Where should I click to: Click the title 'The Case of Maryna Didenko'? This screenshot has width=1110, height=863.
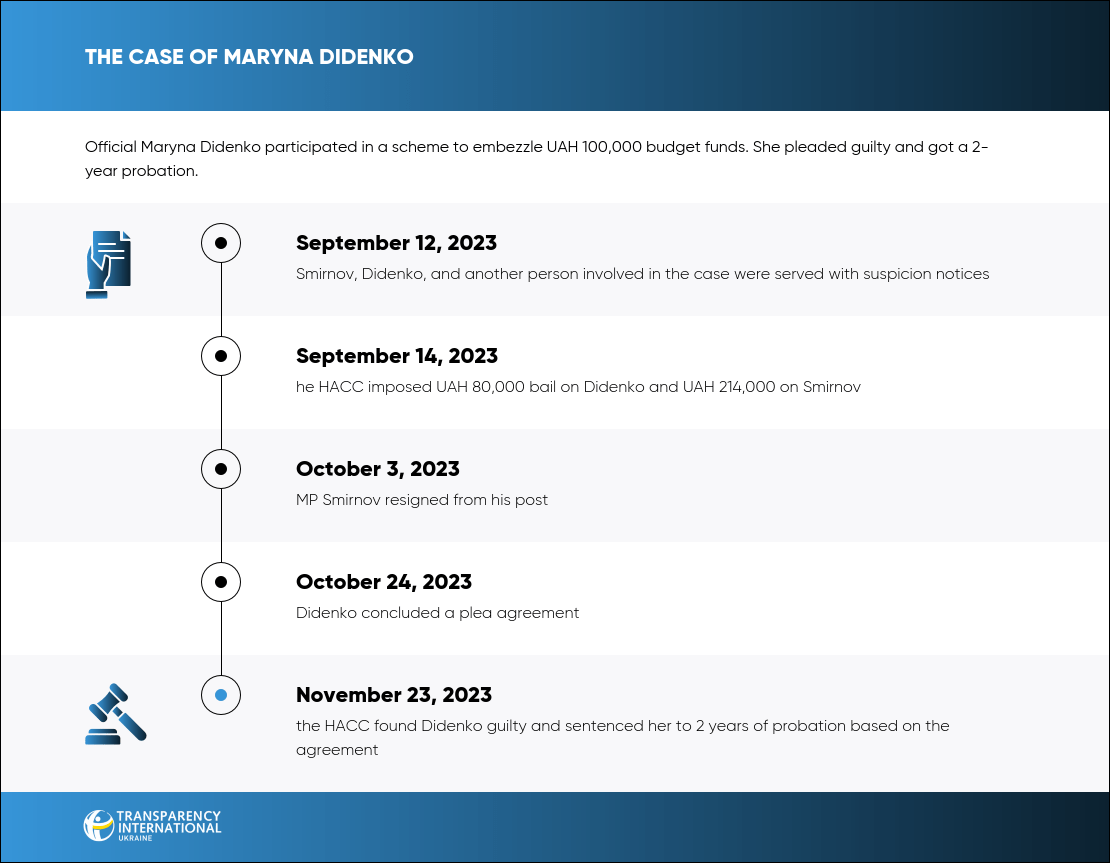coord(249,57)
